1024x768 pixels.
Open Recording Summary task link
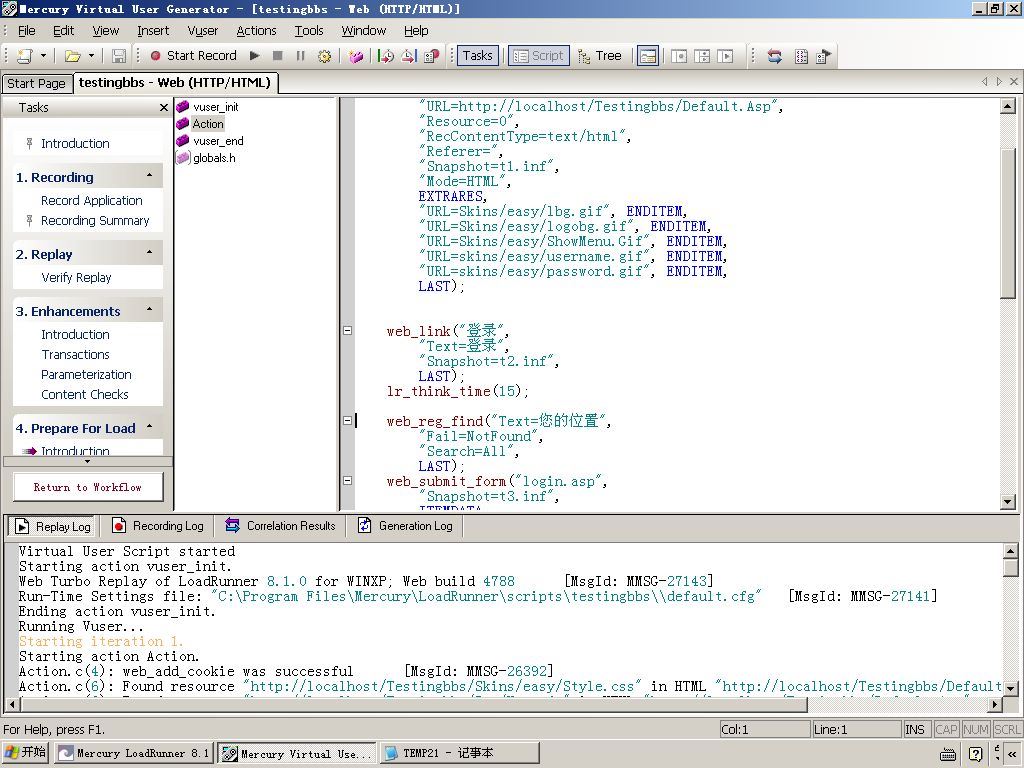[x=95, y=221]
